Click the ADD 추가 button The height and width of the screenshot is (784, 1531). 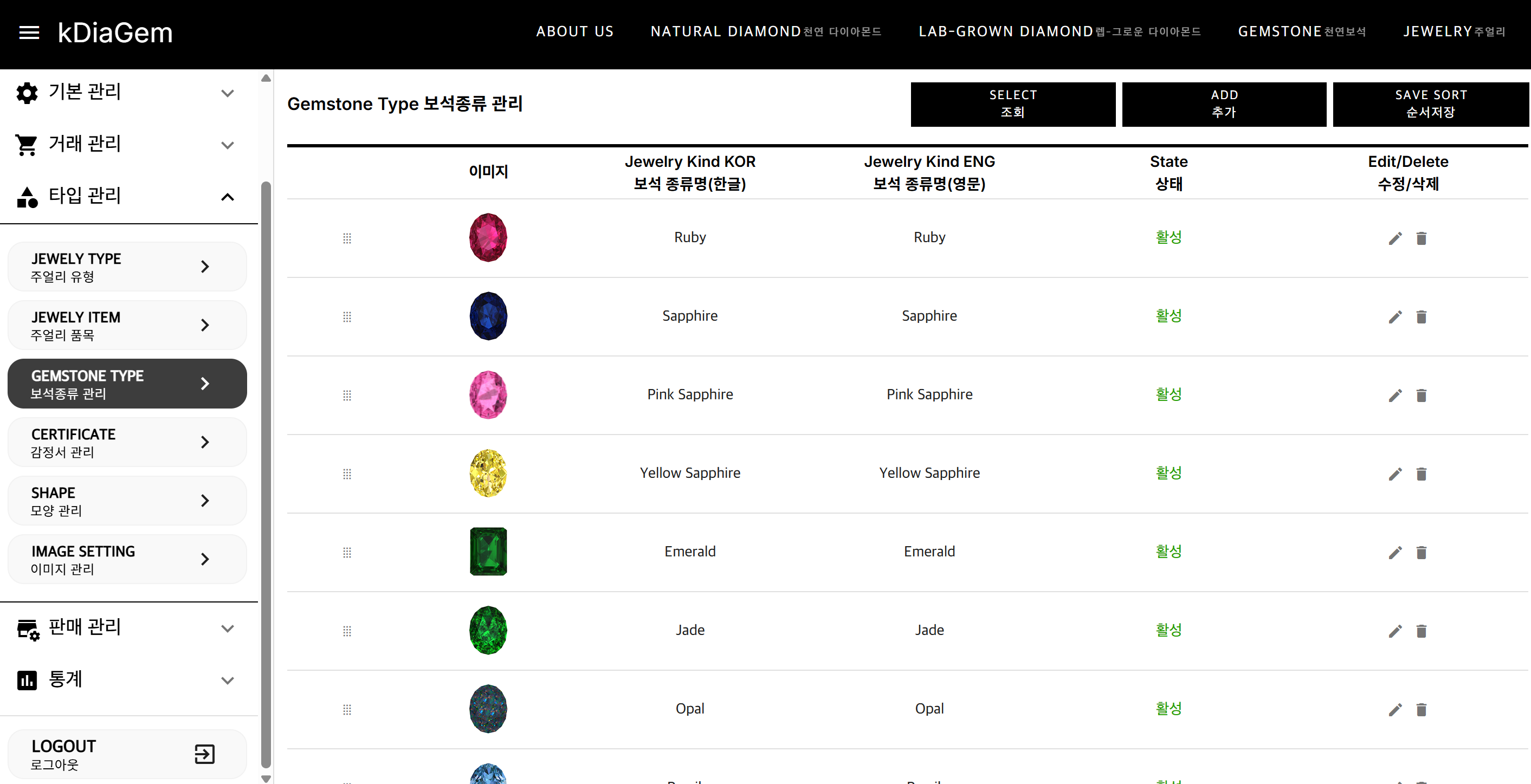1224,104
